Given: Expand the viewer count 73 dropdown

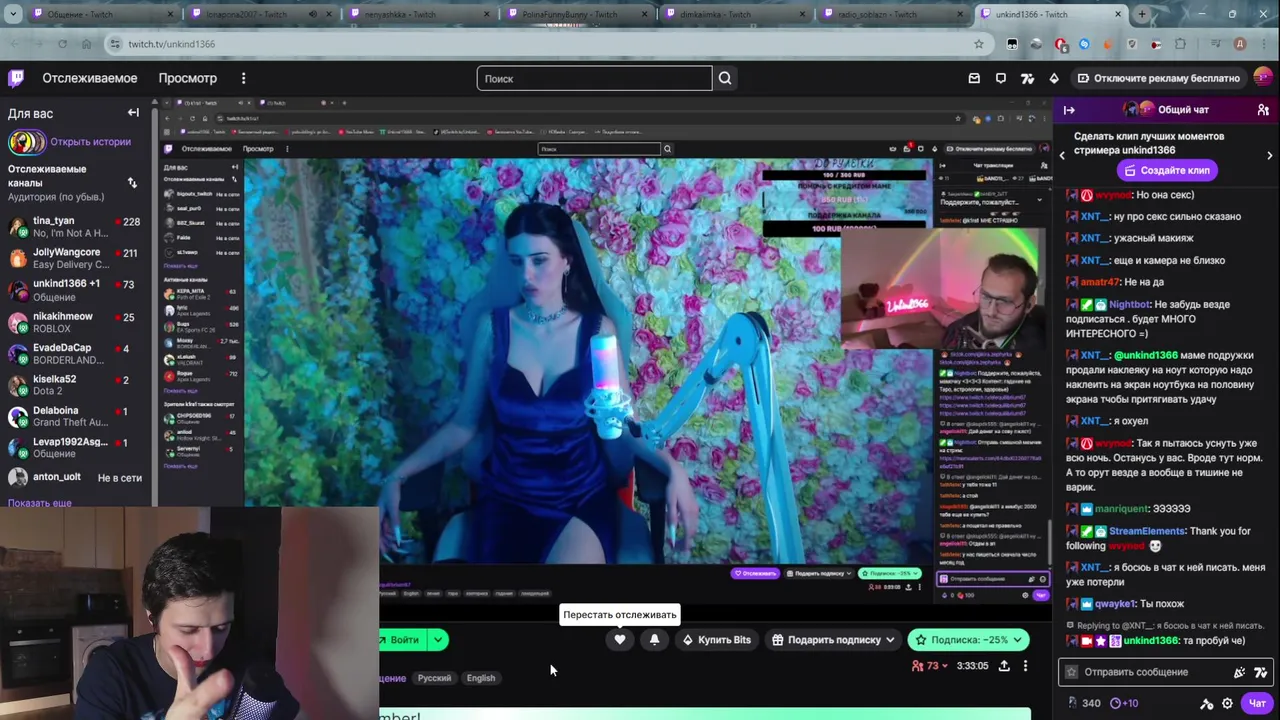Looking at the screenshot, I should [x=931, y=666].
